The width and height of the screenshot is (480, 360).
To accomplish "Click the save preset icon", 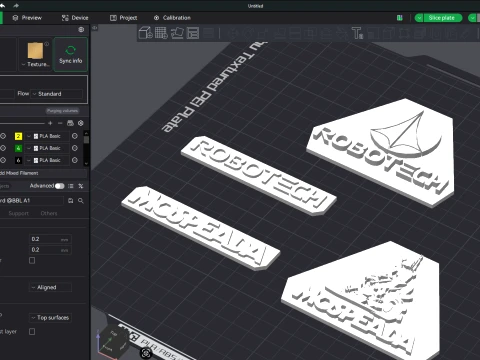I will 71,201.
